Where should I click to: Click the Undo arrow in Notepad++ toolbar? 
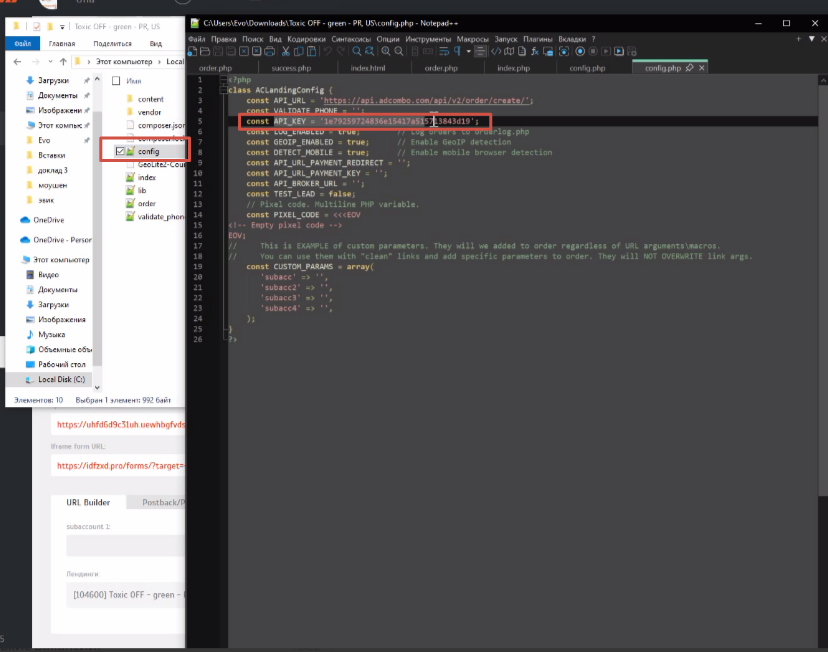(x=328, y=51)
